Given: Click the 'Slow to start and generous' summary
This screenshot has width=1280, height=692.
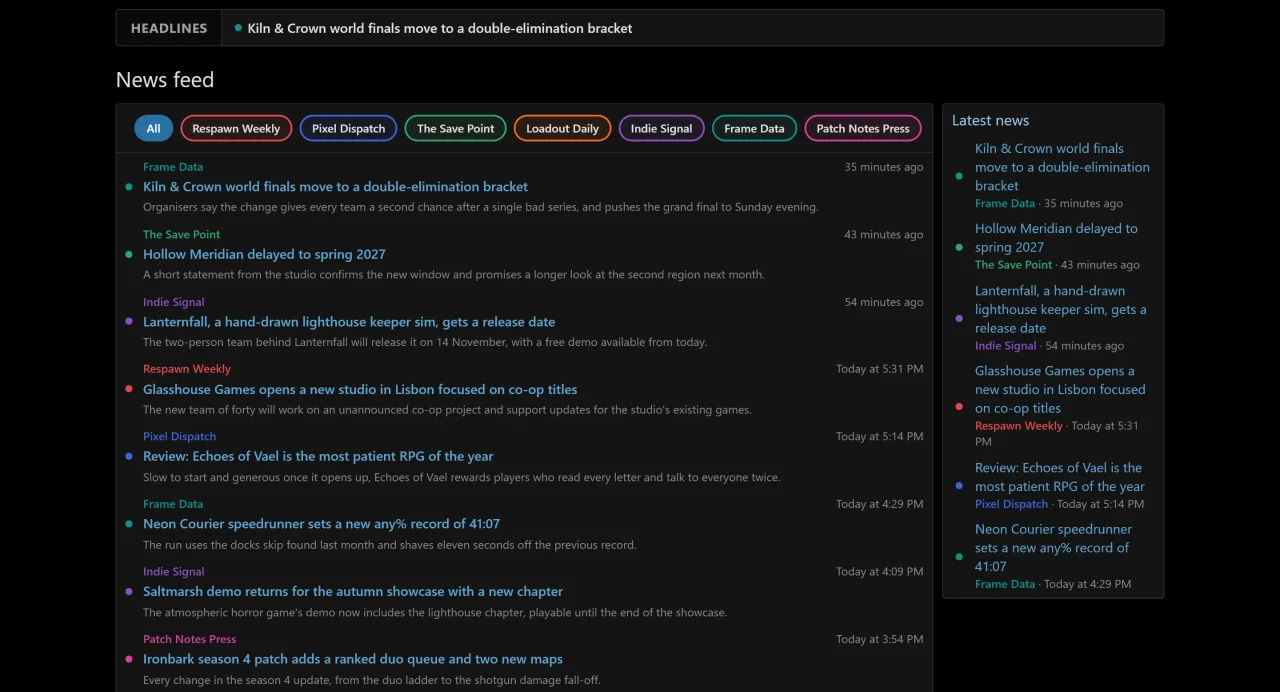Looking at the screenshot, I should [461, 477].
